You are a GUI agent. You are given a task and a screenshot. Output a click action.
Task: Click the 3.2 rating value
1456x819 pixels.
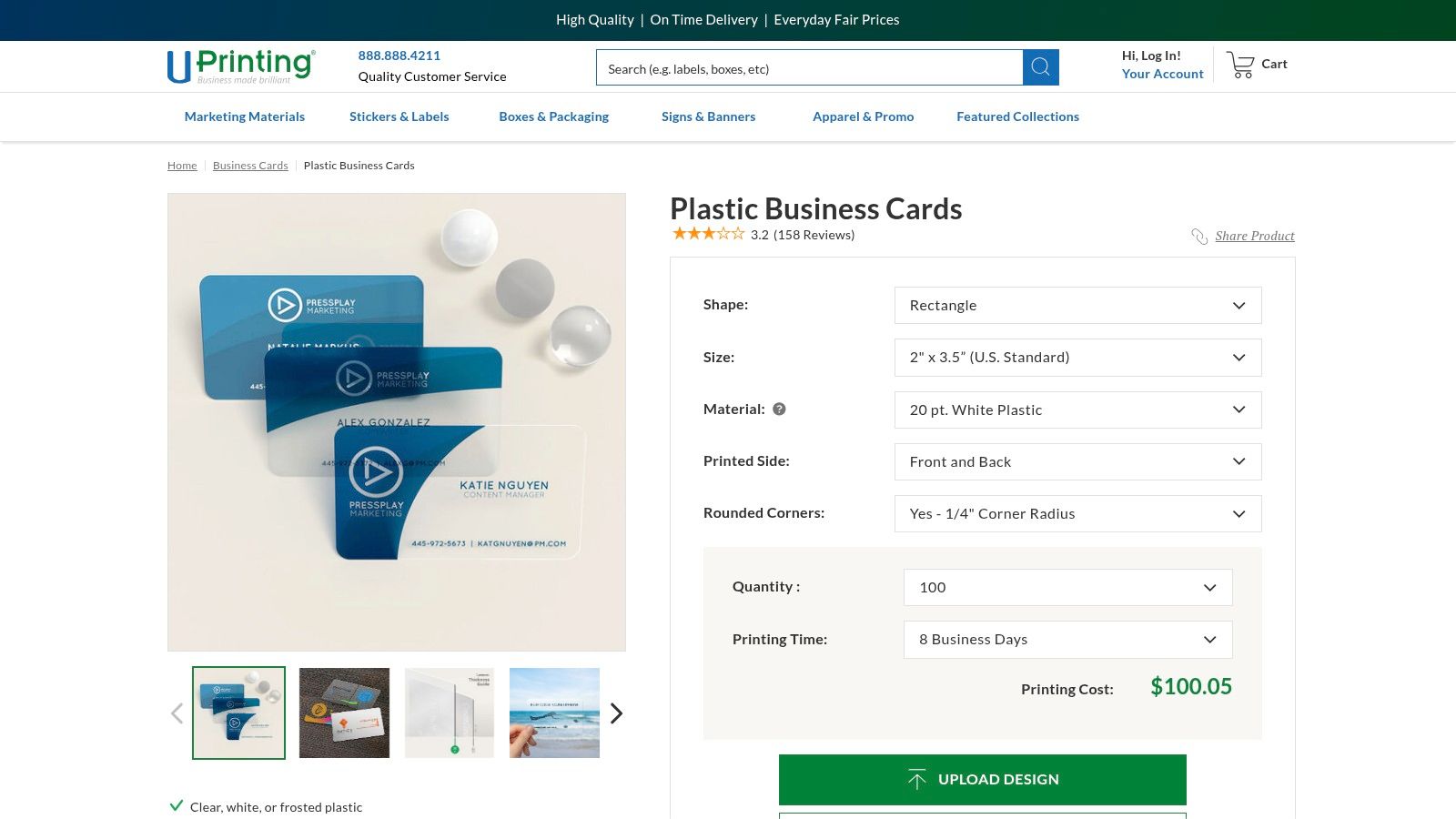pyautogui.click(x=760, y=235)
